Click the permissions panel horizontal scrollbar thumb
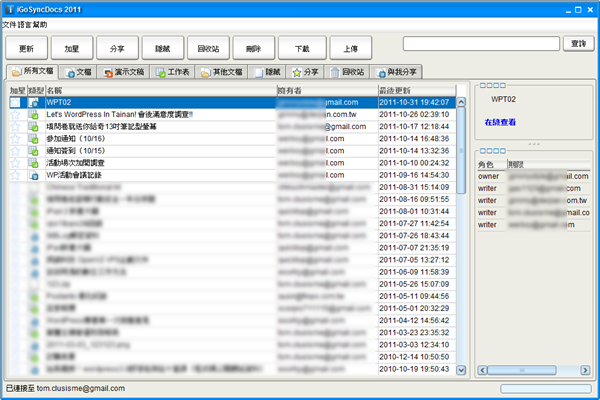This screenshot has height=400, width=600. coord(521,370)
